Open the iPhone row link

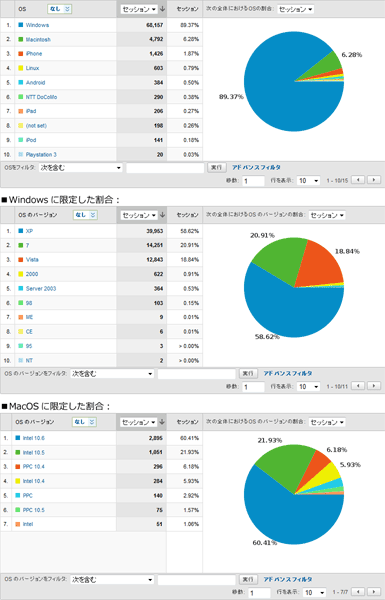point(34,54)
